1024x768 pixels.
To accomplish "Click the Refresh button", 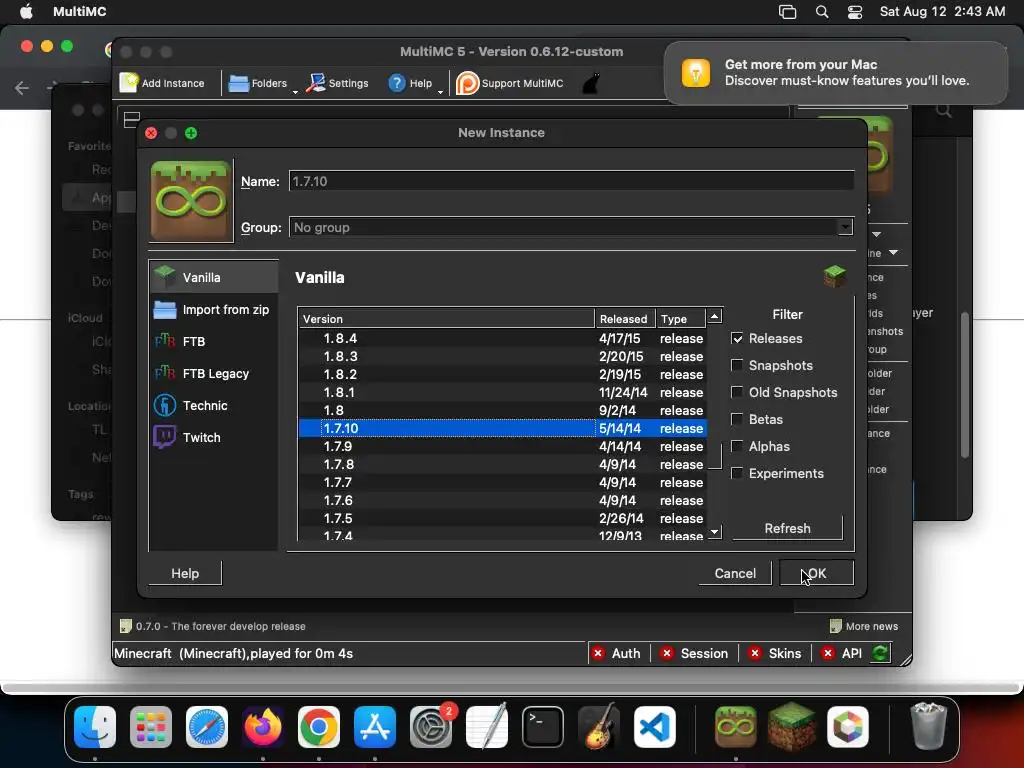I will (x=787, y=528).
